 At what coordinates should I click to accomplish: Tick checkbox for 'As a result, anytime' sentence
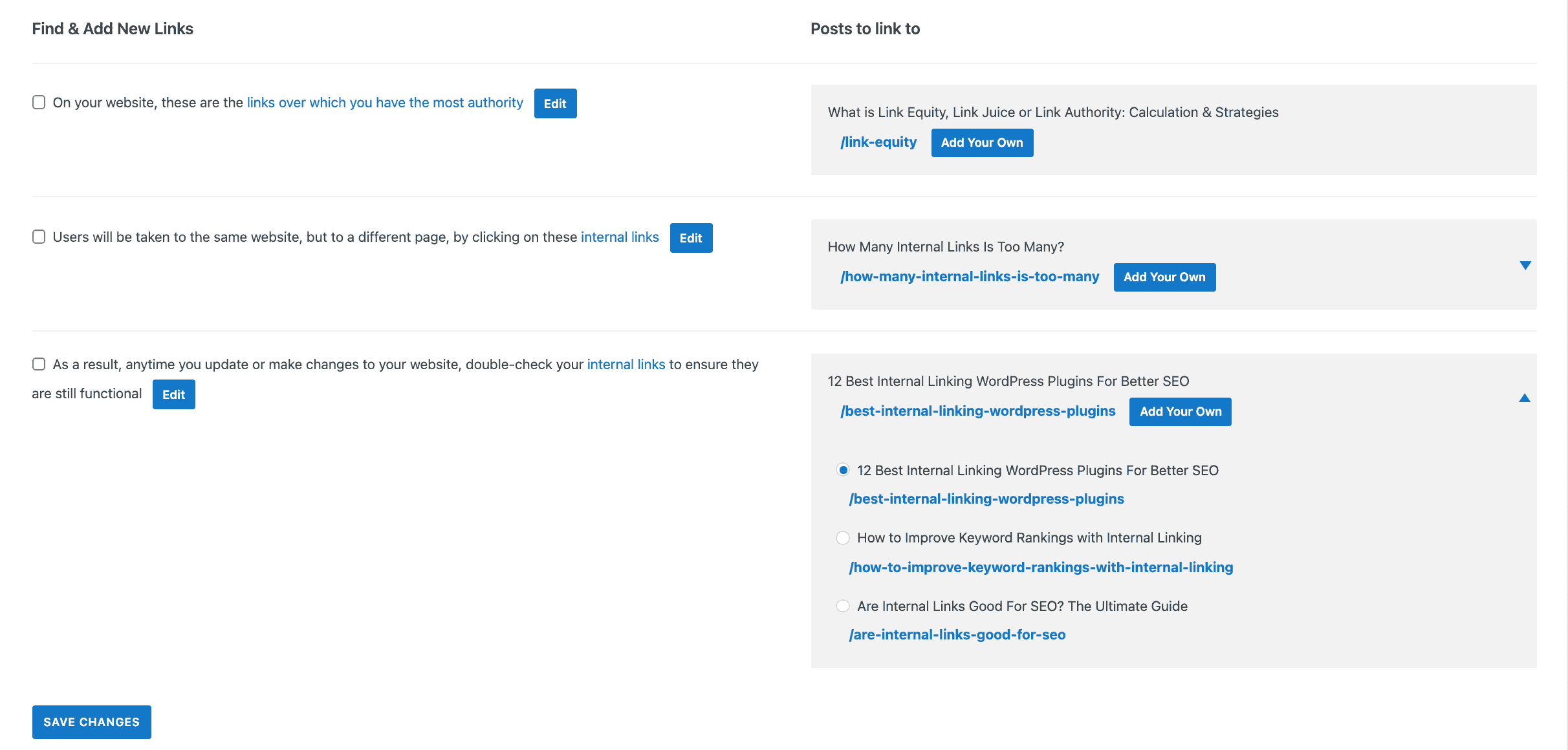[39, 364]
